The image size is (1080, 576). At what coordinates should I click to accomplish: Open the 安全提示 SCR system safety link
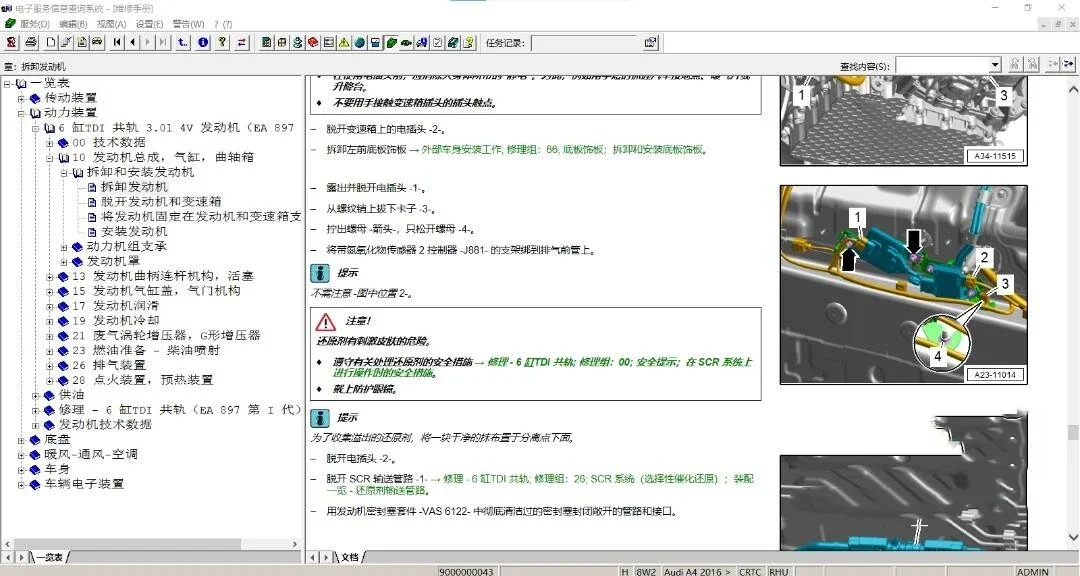click(543, 367)
